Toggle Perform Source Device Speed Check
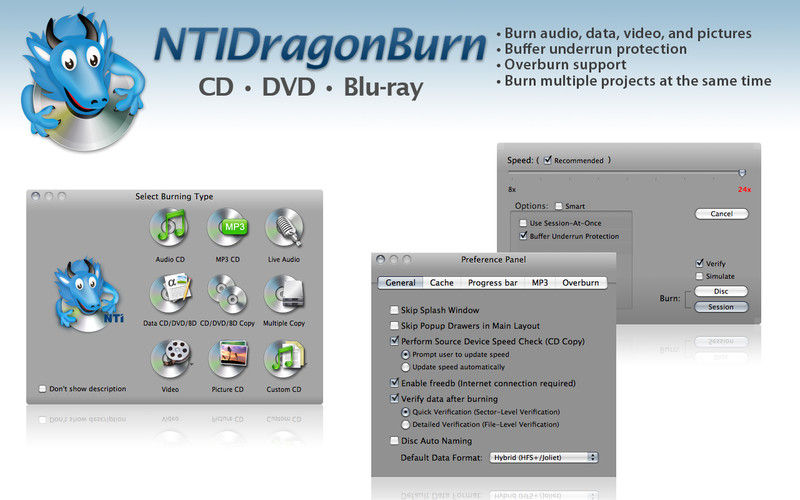 394,341
